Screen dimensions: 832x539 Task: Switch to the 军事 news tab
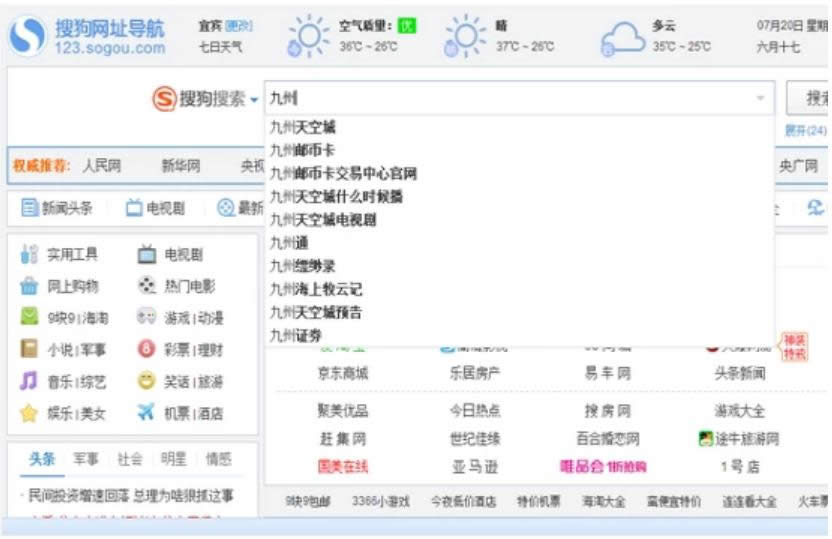(x=85, y=459)
